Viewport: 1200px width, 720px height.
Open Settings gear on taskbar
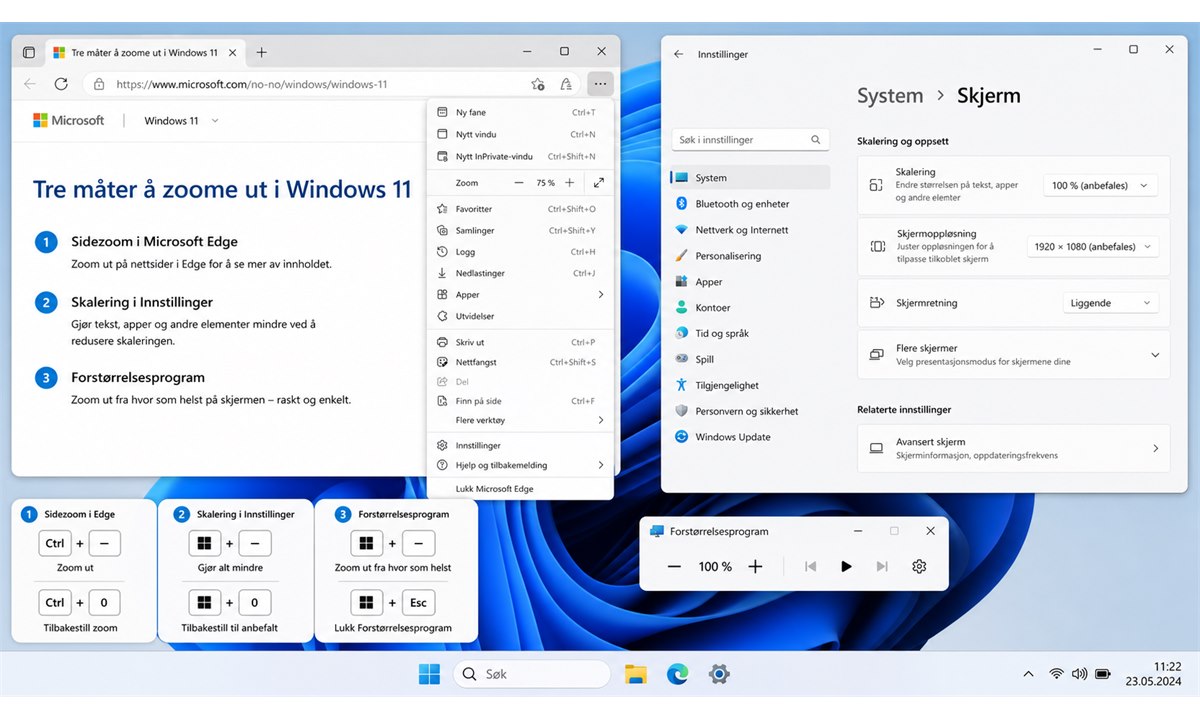(x=719, y=675)
